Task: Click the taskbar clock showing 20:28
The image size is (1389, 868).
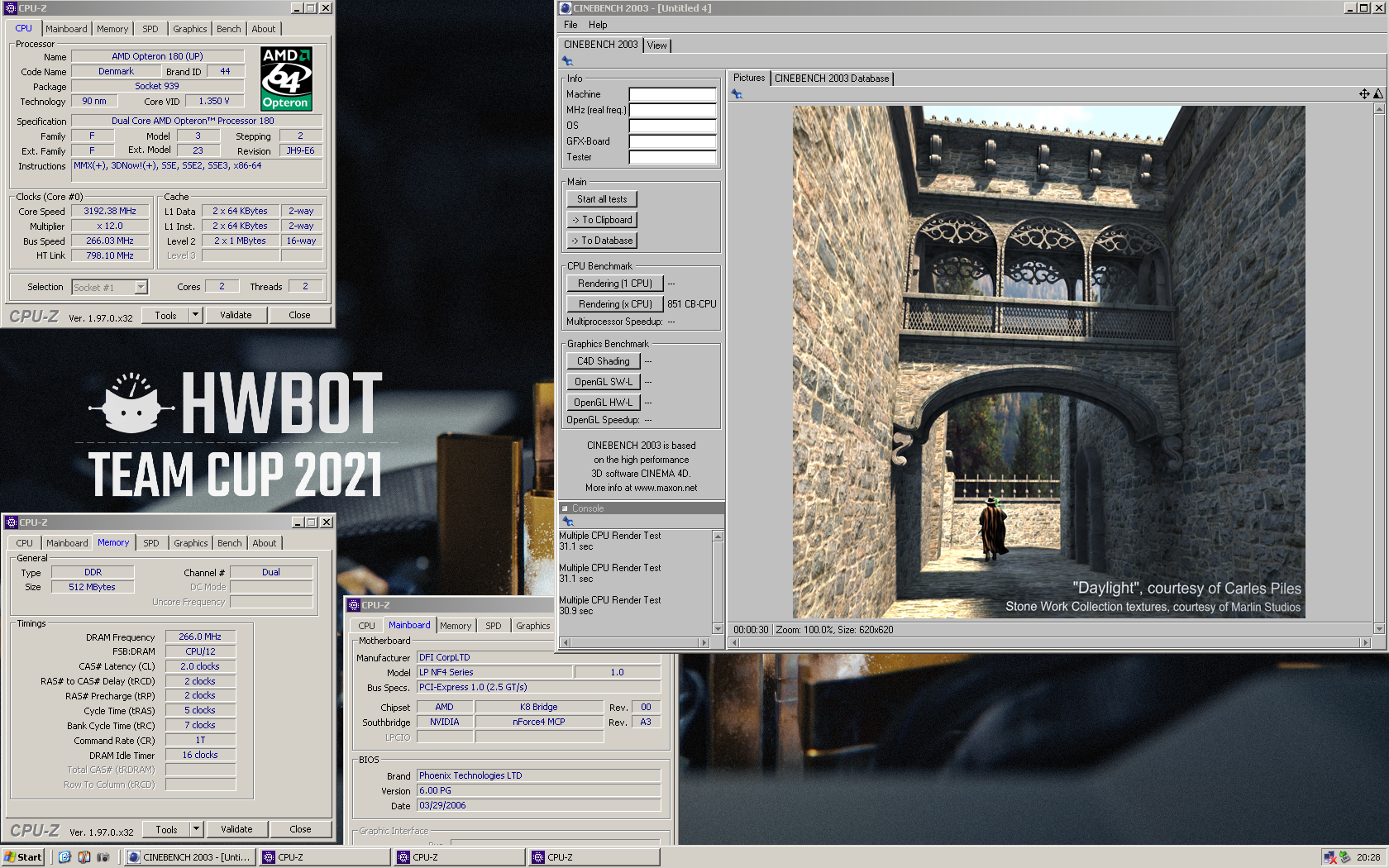Action: click(x=1368, y=857)
